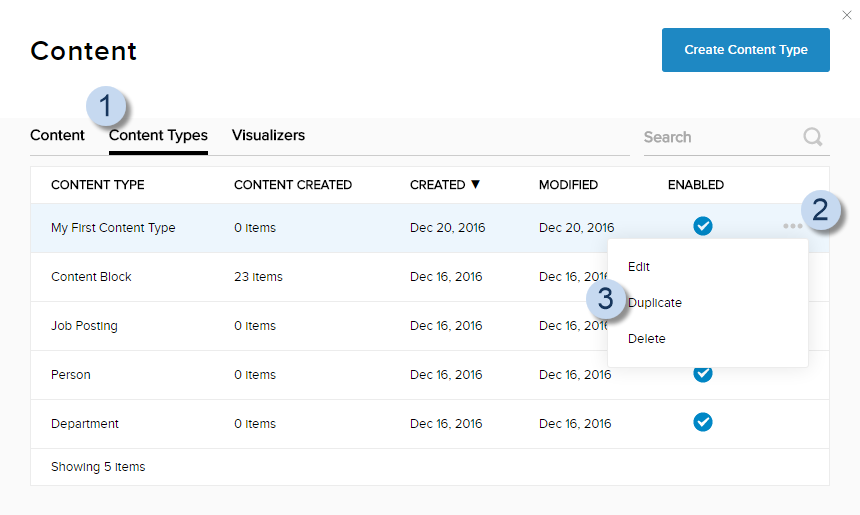Toggle enabled checkmark for Person row
This screenshot has width=860, height=515.
[x=703, y=374]
